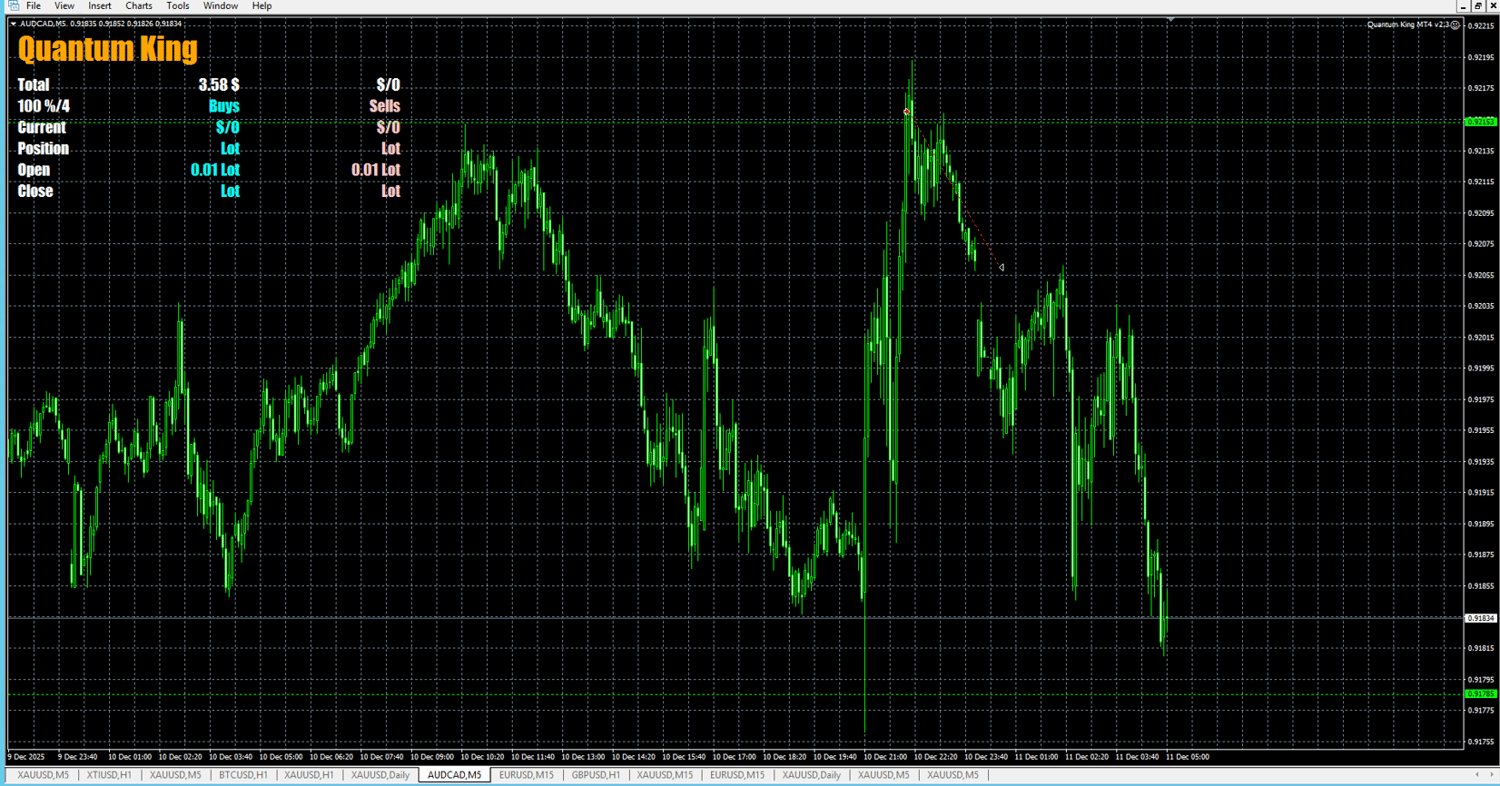Click the chart tabs scroll-right arrow
The width and height of the screenshot is (1500, 786).
coord(1490,775)
